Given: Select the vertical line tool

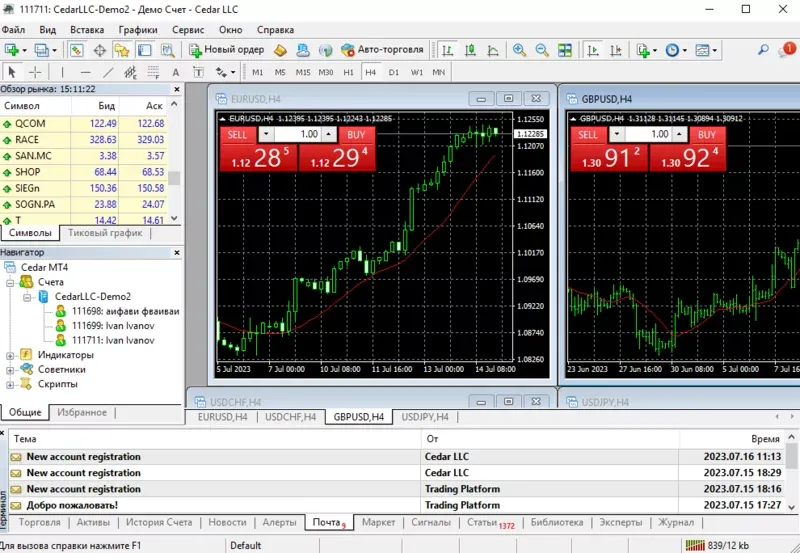Looking at the screenshot, I should tap(62, 72).
